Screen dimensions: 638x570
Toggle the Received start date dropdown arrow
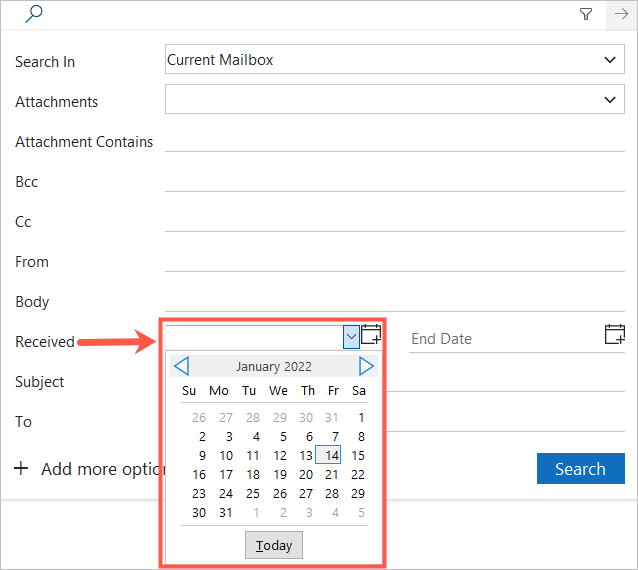click(x=350, y=337)
